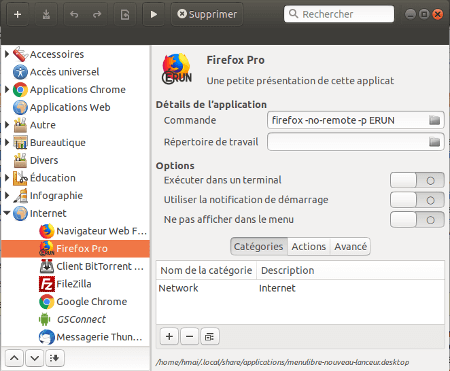This screenshot has width=450, height=371.
Task: Switch to the Actions tab
Action: click(309, 246)
